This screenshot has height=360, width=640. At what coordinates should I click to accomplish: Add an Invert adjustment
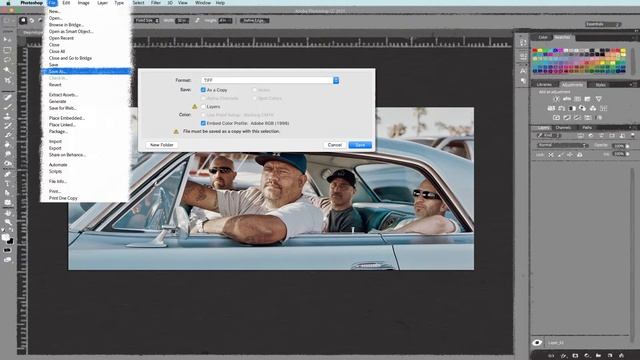[556, 118]
